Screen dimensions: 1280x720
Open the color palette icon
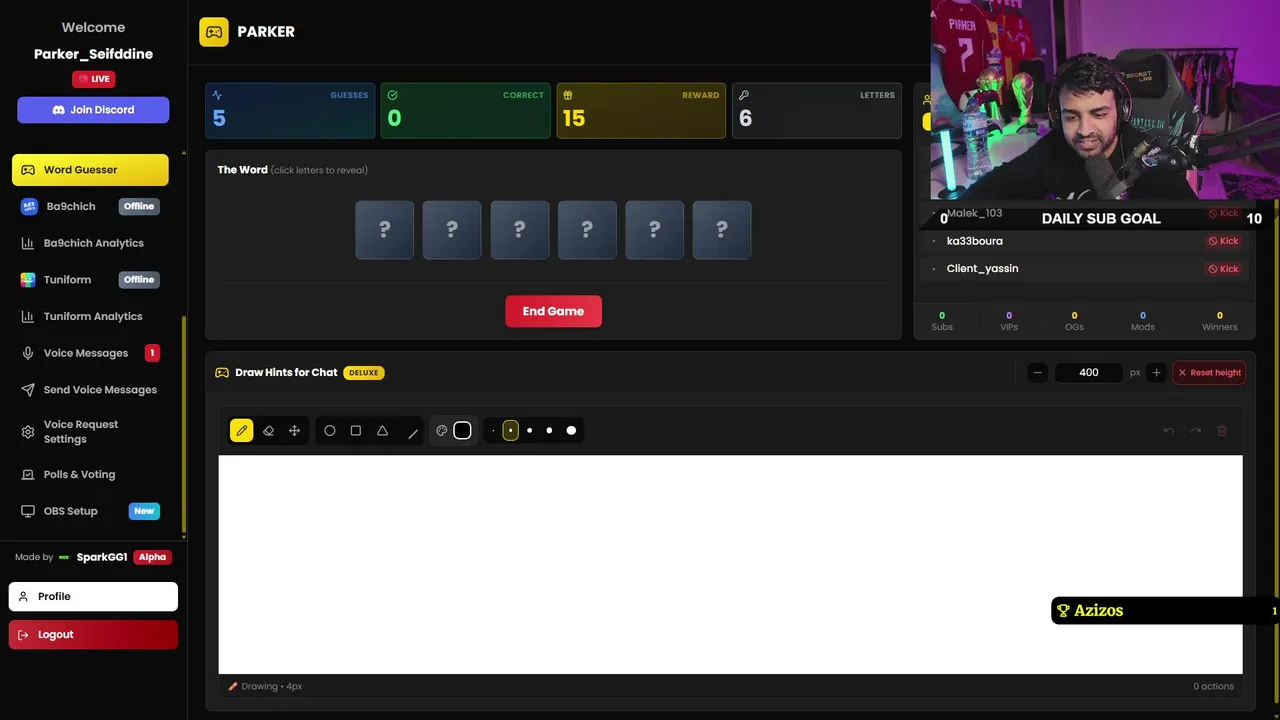point(441,431)
